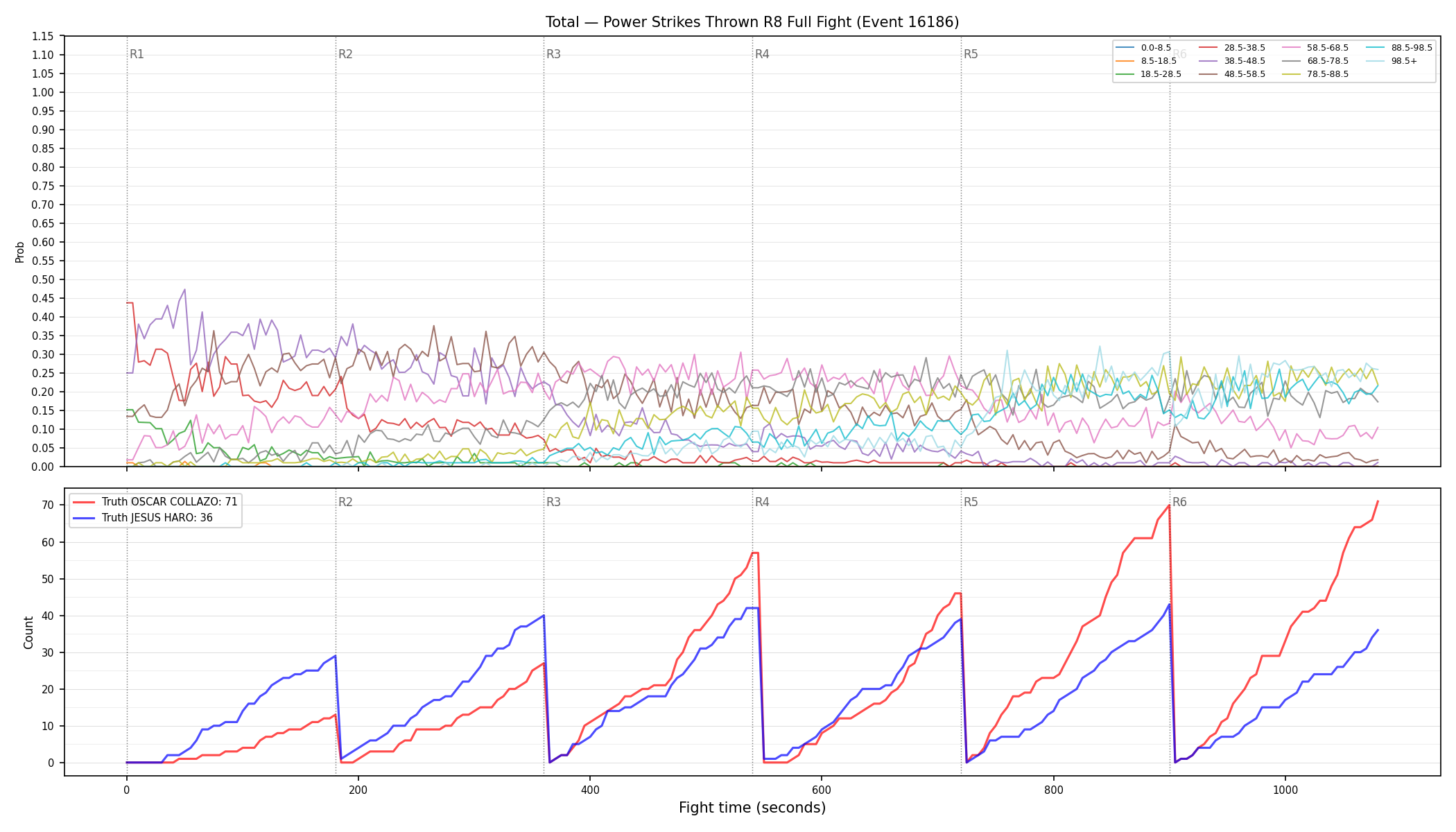Click the x-axis tick label '600'
This screenshot has width=1456, height=832.
(822, 790)
